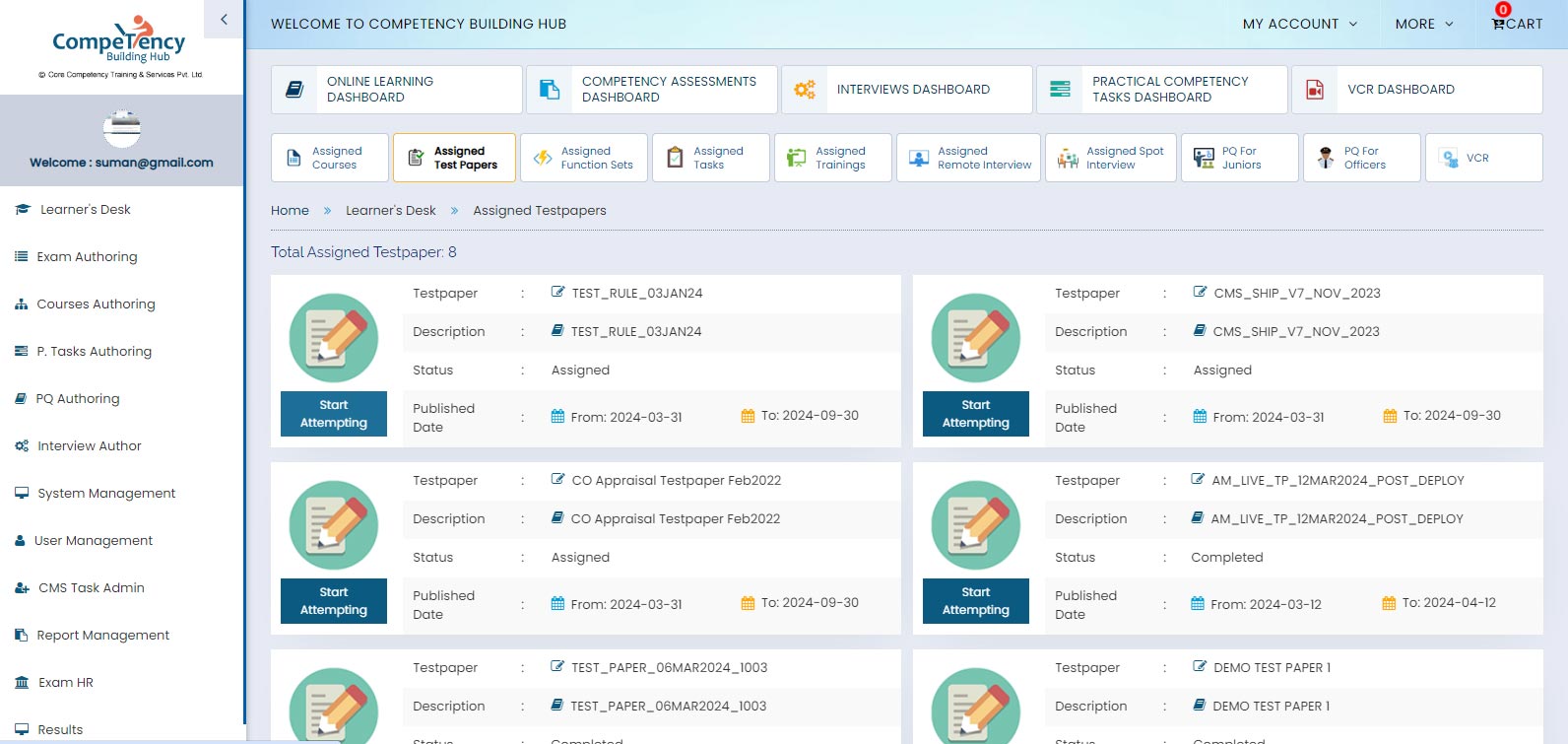1568x744 pixels.
Task: Click the Assigned Remote Interview icon
Action: pos(919,158)
